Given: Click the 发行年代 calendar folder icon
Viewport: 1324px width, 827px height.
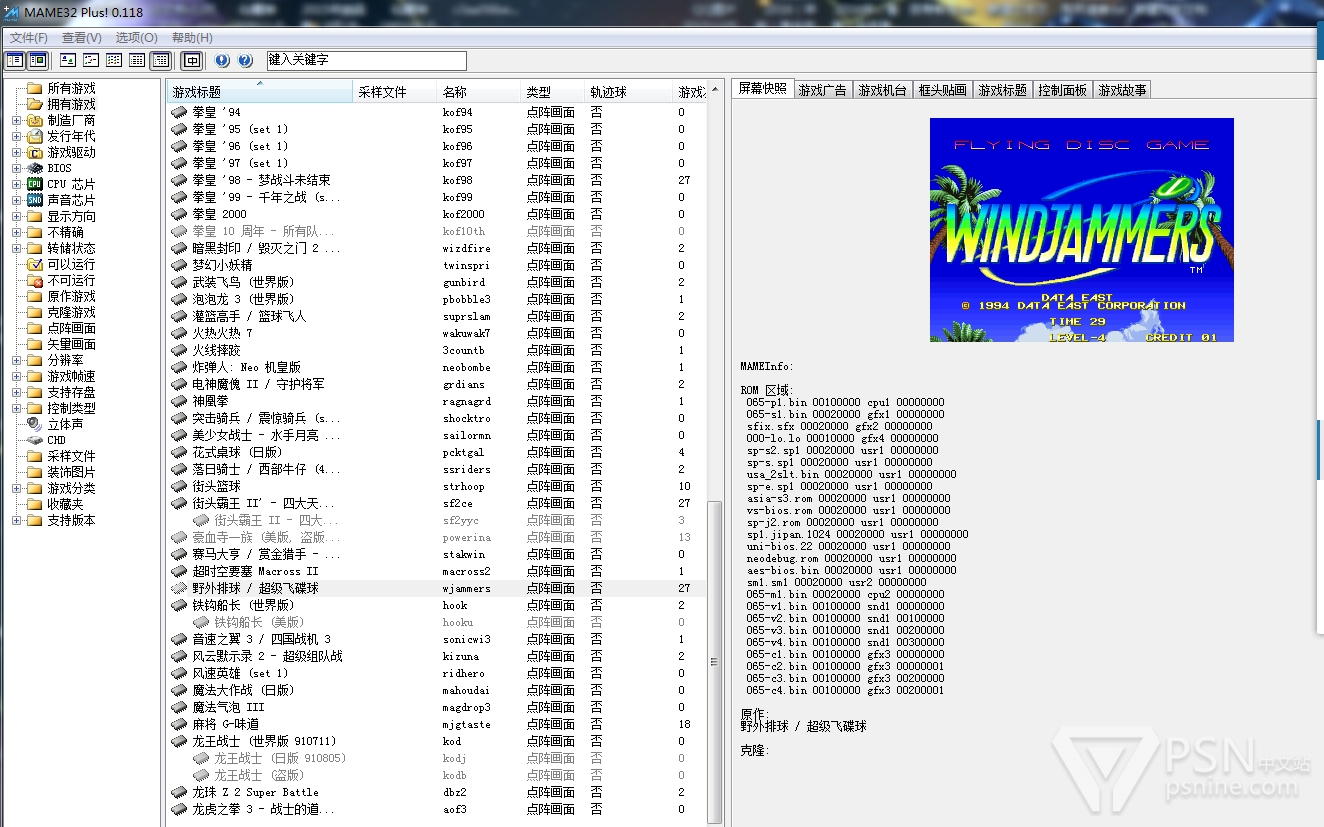Looking at the screenshot, I should 35,136.
